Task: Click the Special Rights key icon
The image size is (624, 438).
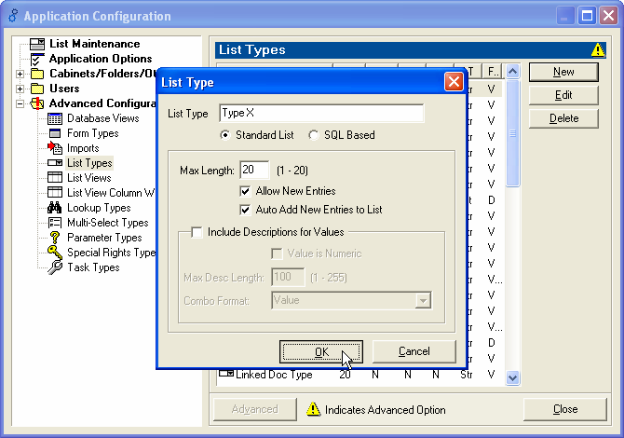Action: [x=55, y=252]
